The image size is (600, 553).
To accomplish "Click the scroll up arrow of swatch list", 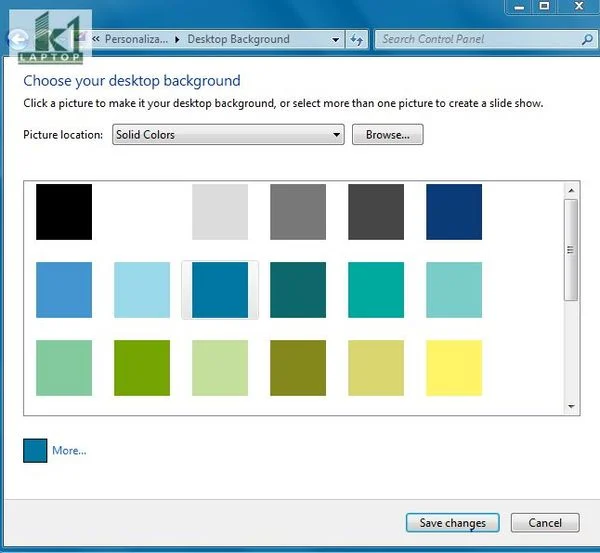I will 571,191.
